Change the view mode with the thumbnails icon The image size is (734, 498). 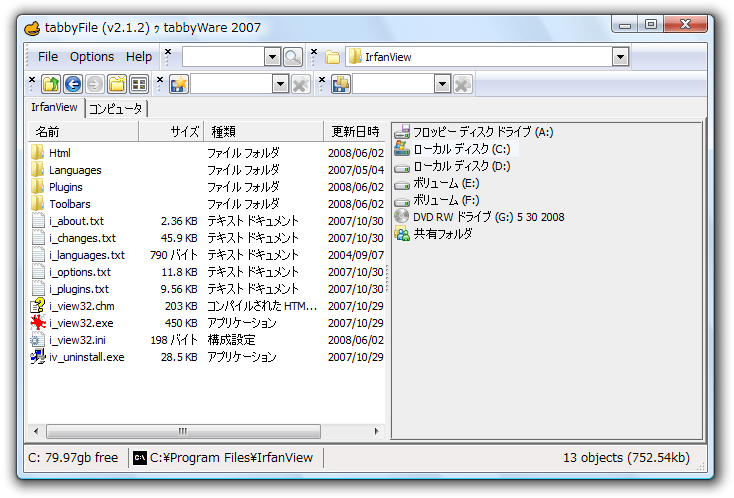[139, 84]
